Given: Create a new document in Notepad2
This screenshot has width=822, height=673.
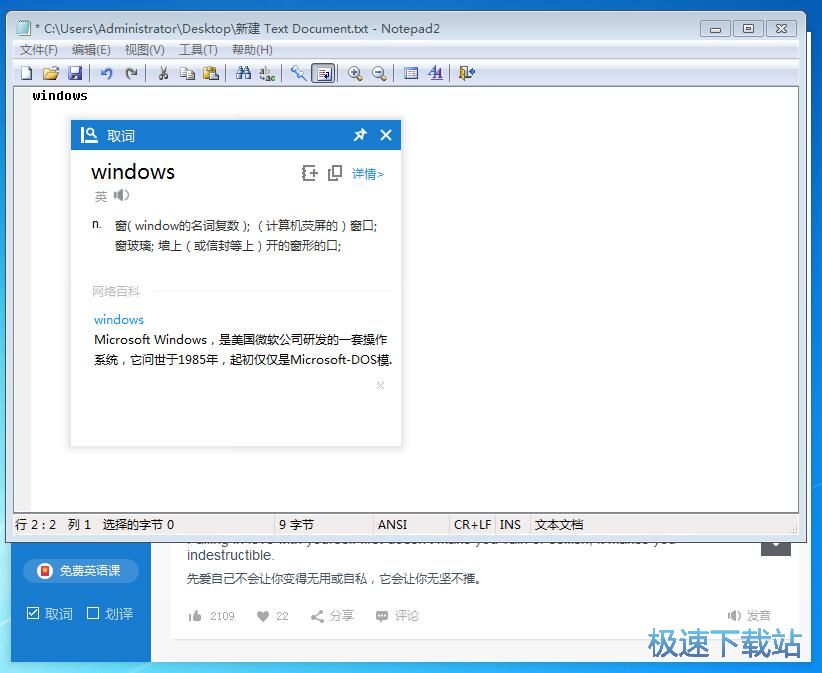Looking at the screenshot, I should point(26,73).
